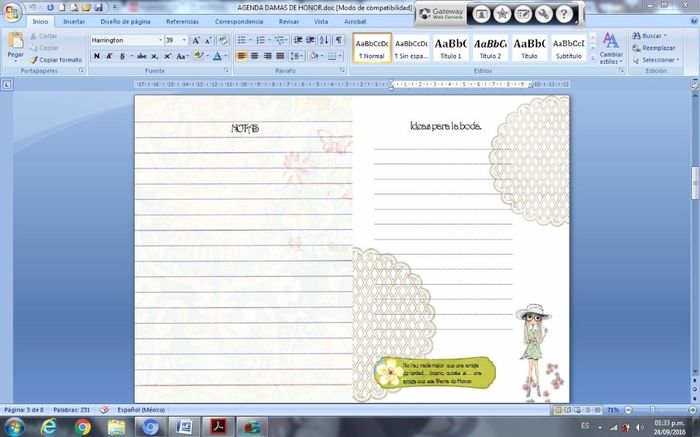Decrease paragraph indent

[298, 41]
